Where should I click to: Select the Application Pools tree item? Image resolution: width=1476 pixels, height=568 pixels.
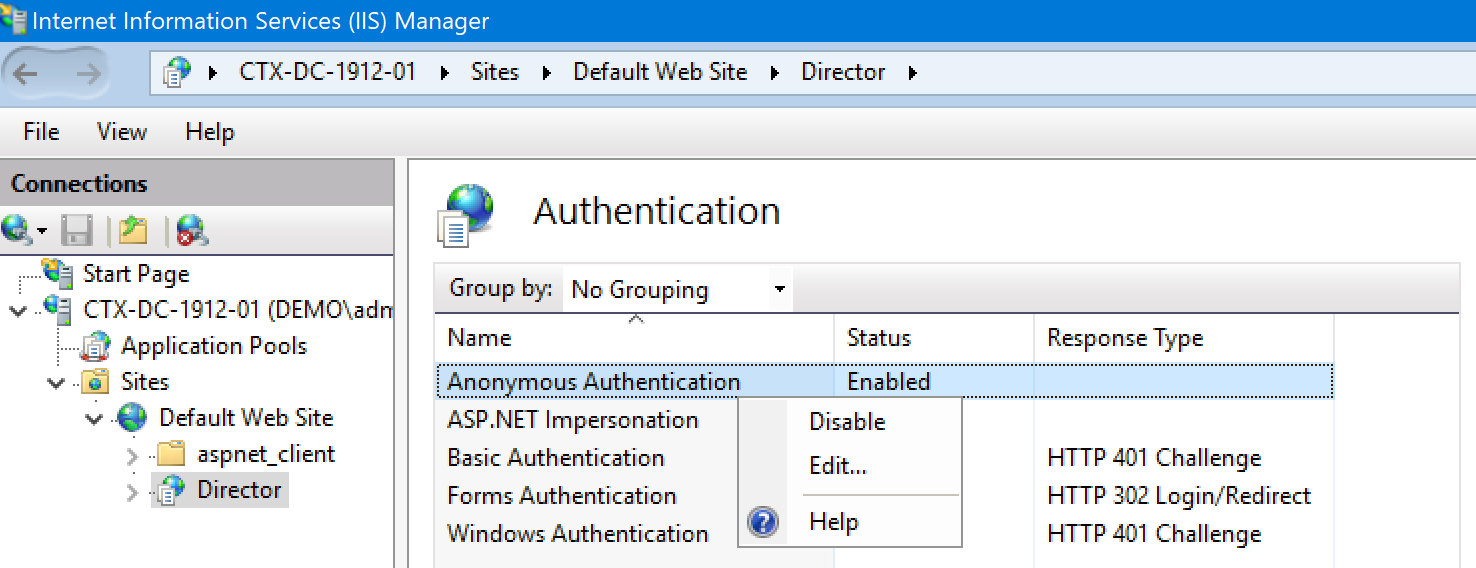[x=214, y=346]
